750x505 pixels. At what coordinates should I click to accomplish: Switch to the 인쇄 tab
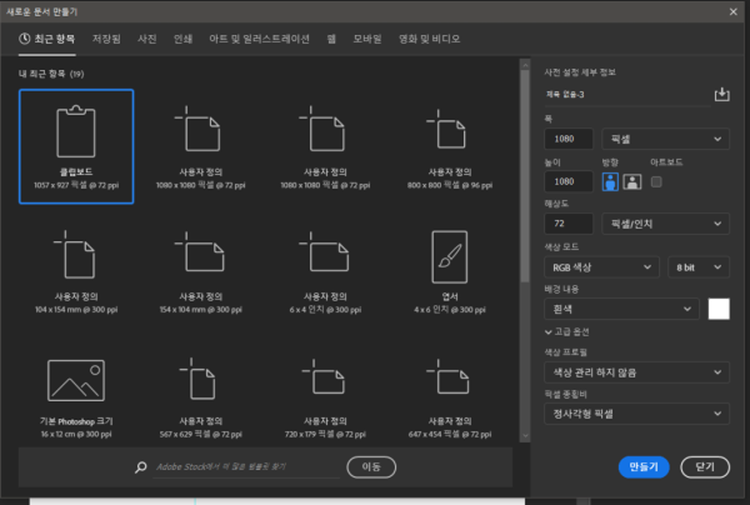click(x=183, y=39)
